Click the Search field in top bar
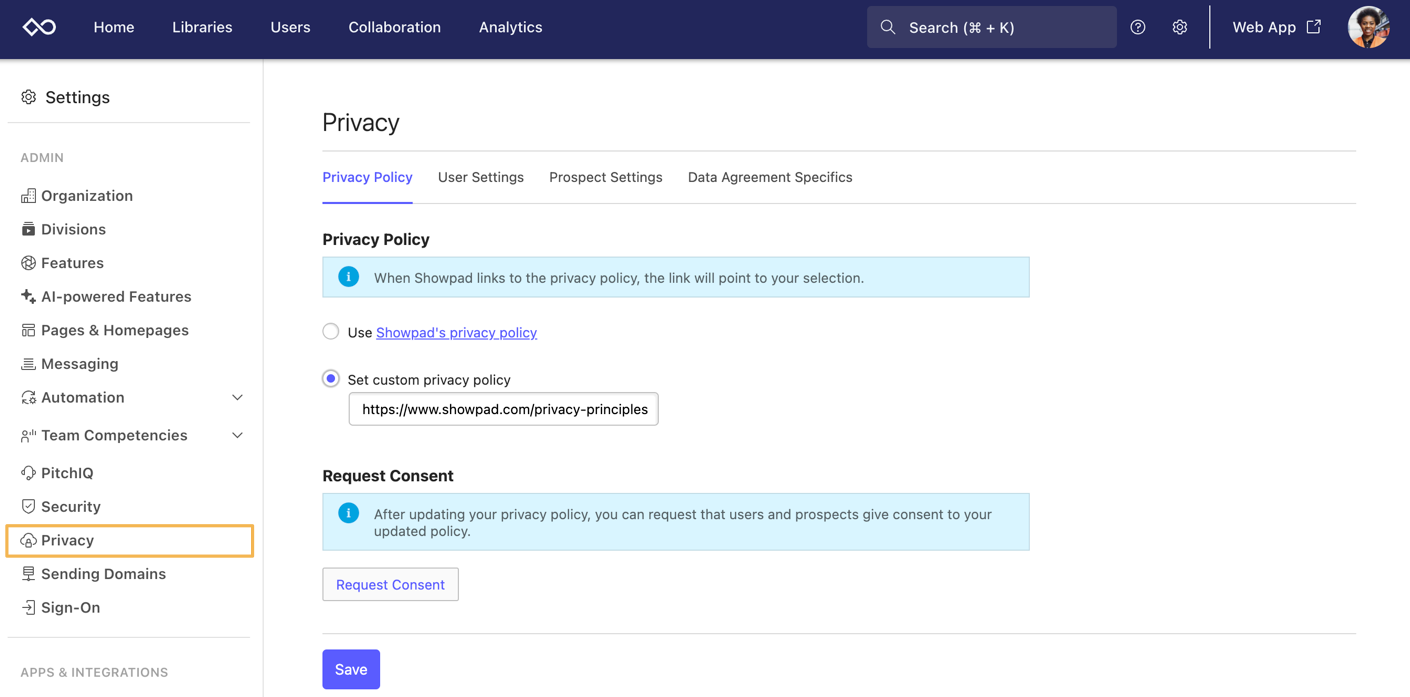The height and width of the screenshot is (697, 1410). (x=992, y=27)
